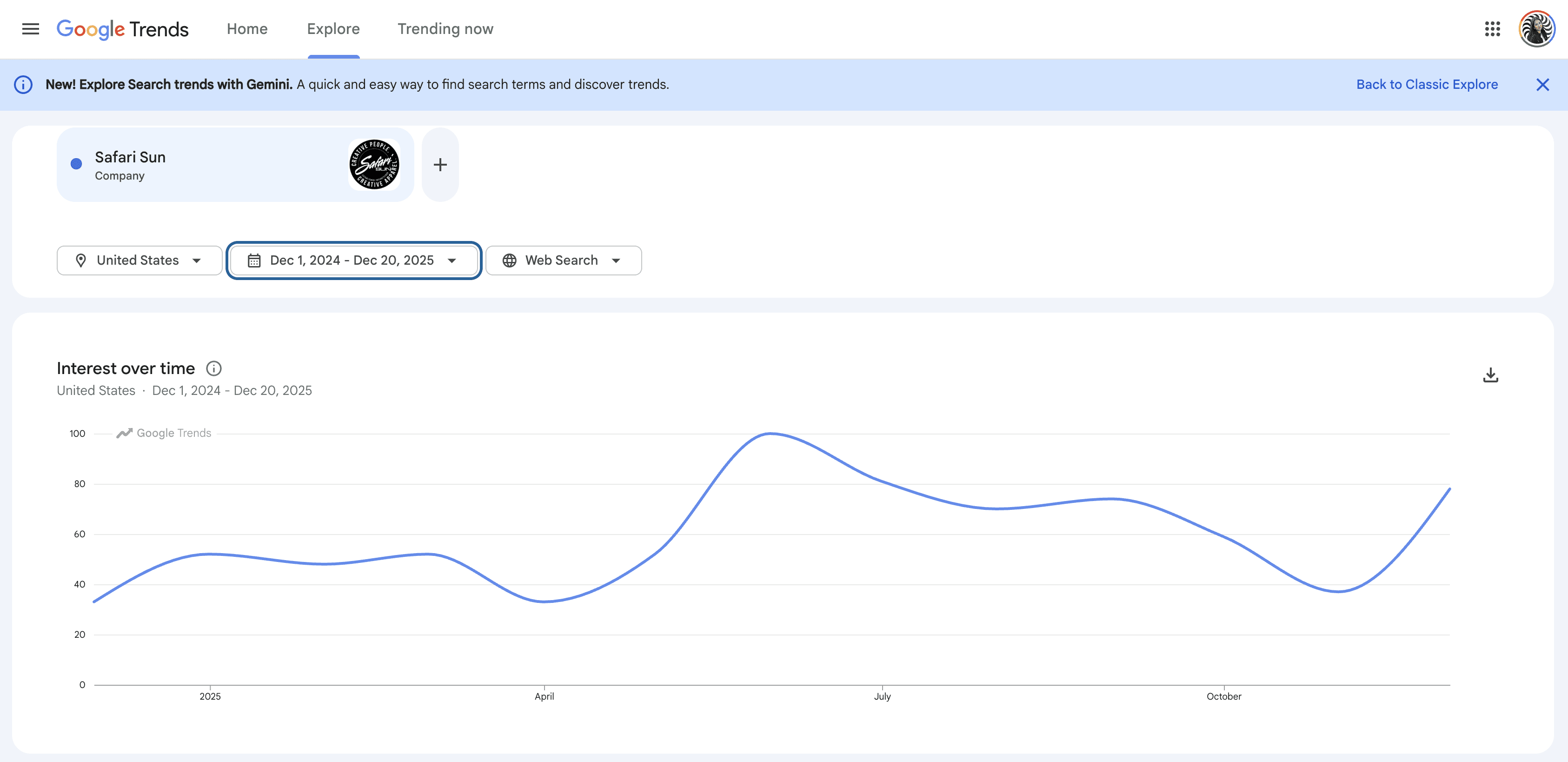Open the Web Search type dropdown

[563, 261]
